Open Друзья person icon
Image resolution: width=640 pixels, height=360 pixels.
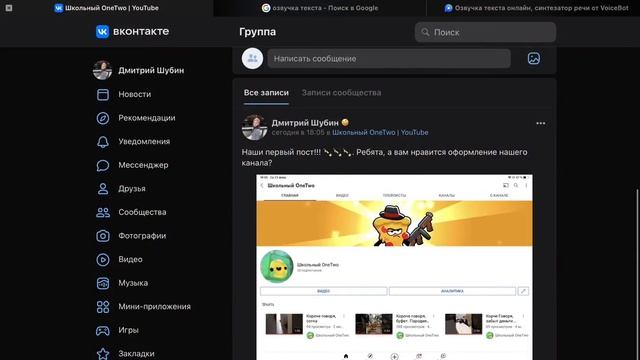(x=103, y=189)
